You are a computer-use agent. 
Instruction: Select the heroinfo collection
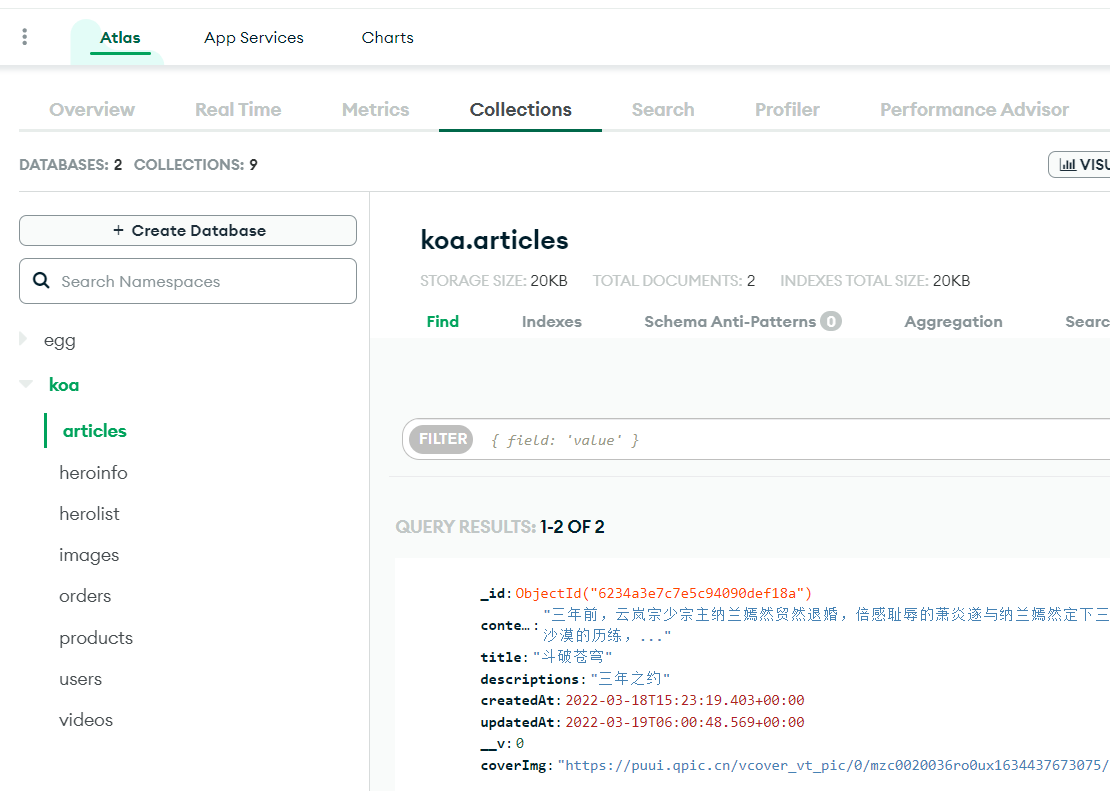point(93,473)
